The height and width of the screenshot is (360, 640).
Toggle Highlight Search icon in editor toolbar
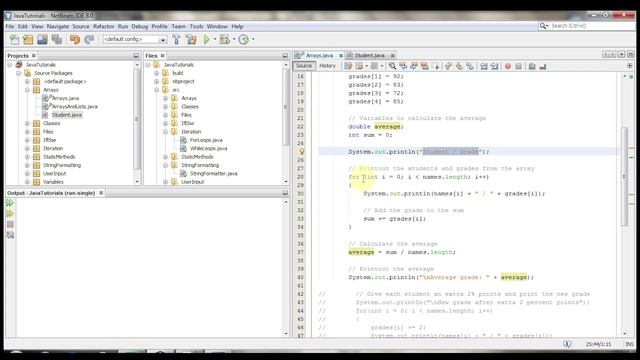click(424, 66)
